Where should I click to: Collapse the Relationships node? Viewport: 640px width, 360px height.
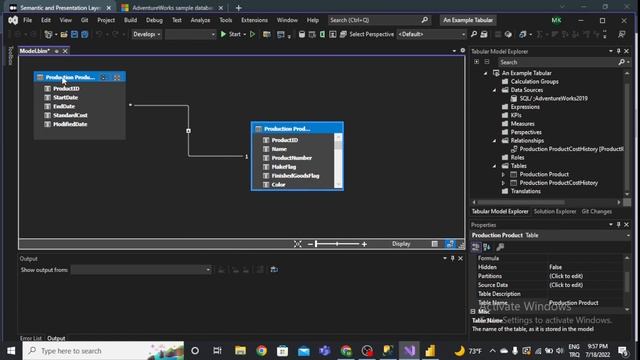pos(494,140)
